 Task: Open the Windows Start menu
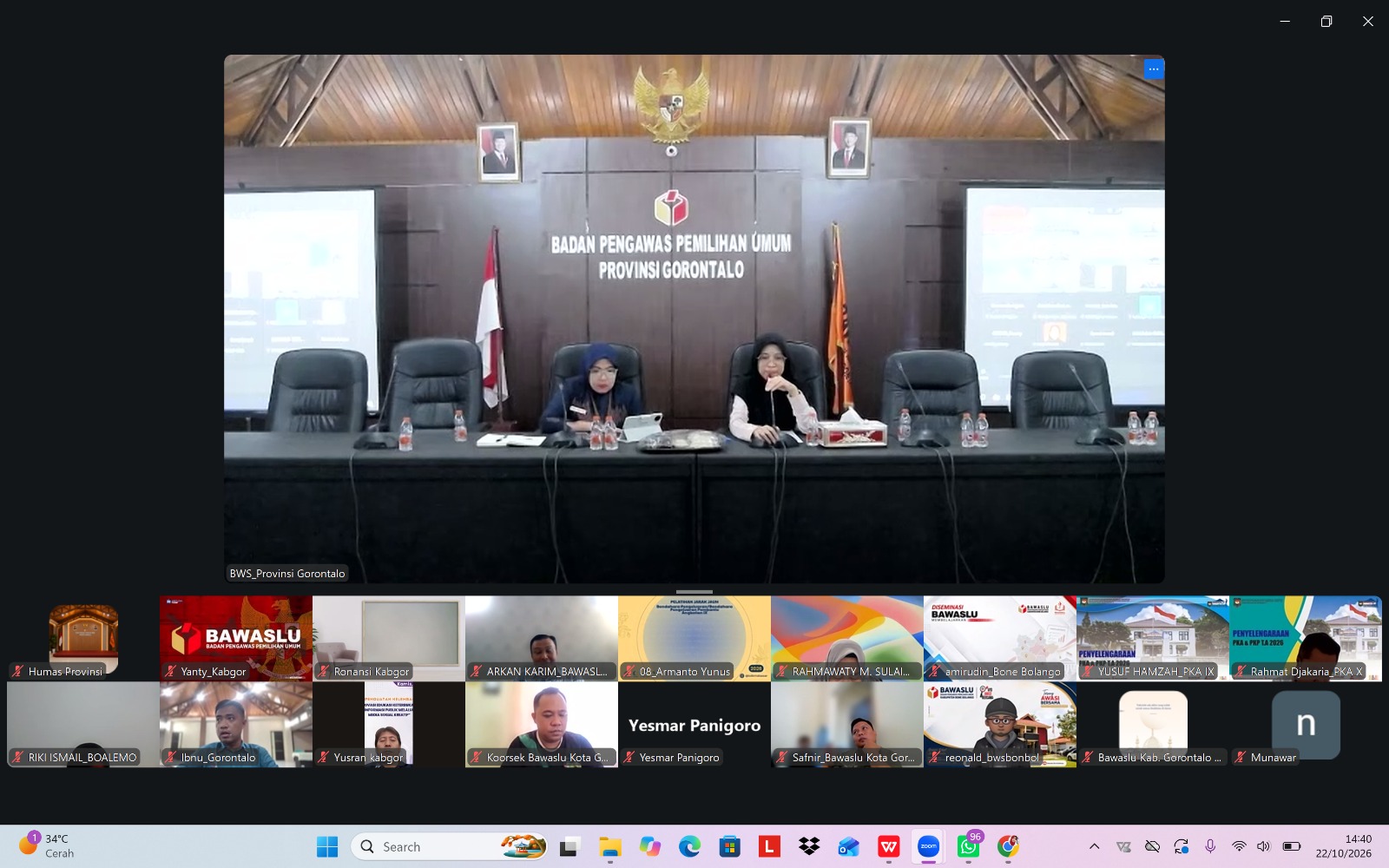pos(327,846)
